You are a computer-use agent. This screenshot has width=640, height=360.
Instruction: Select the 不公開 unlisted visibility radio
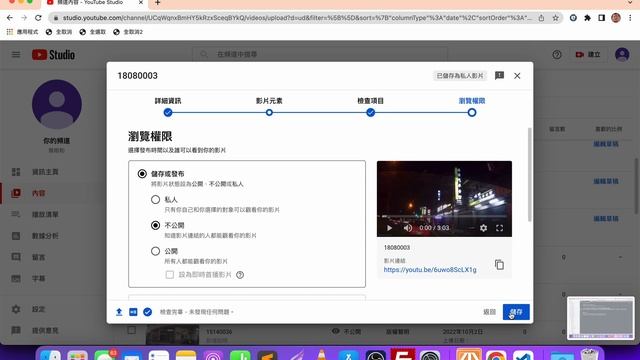click(156, 225)
